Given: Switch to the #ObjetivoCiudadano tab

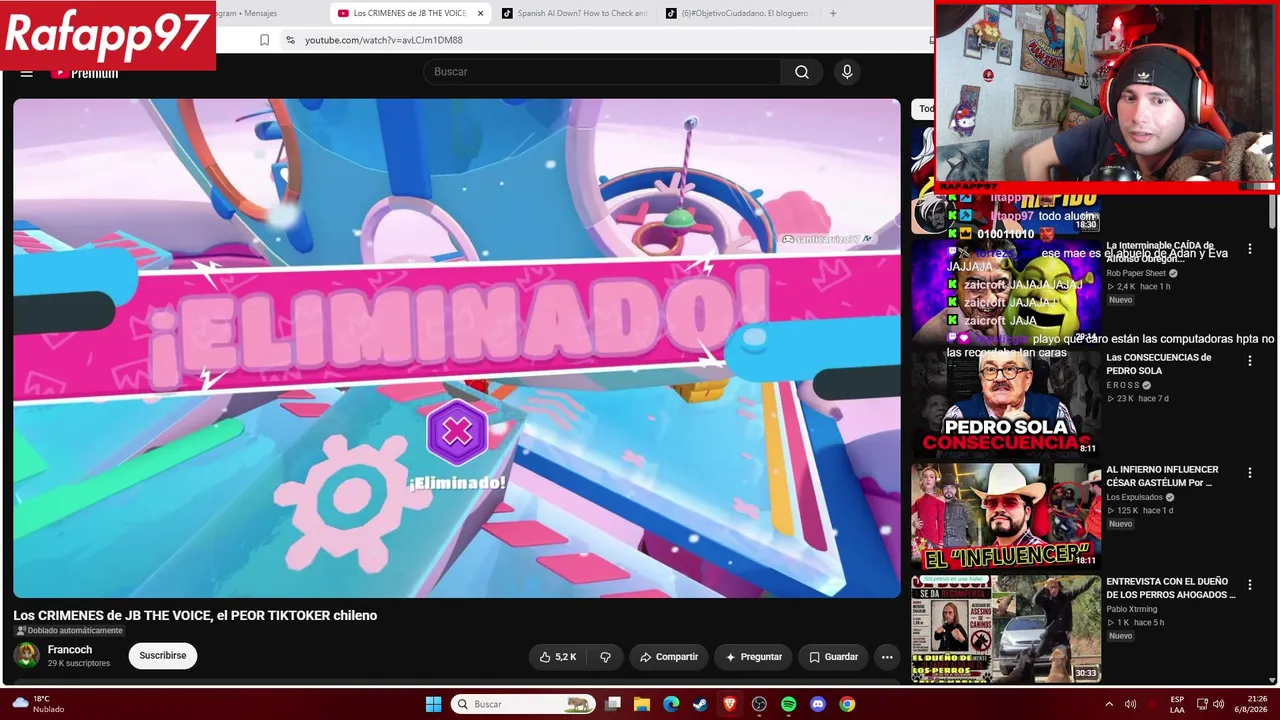Looking at the screenshot, I should coord(738,13).
